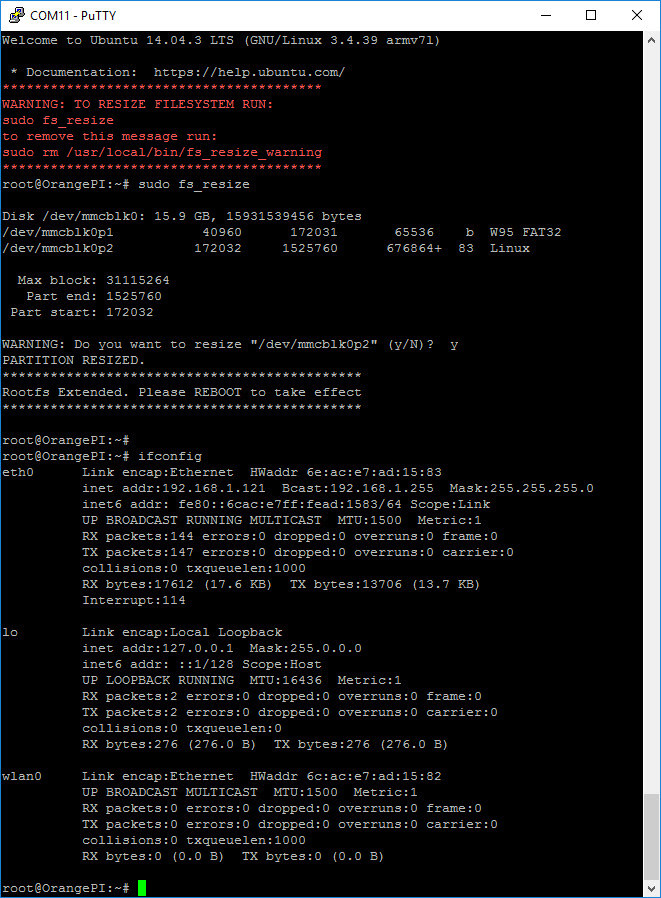Click the eth0 interface name

click(18, 472)
